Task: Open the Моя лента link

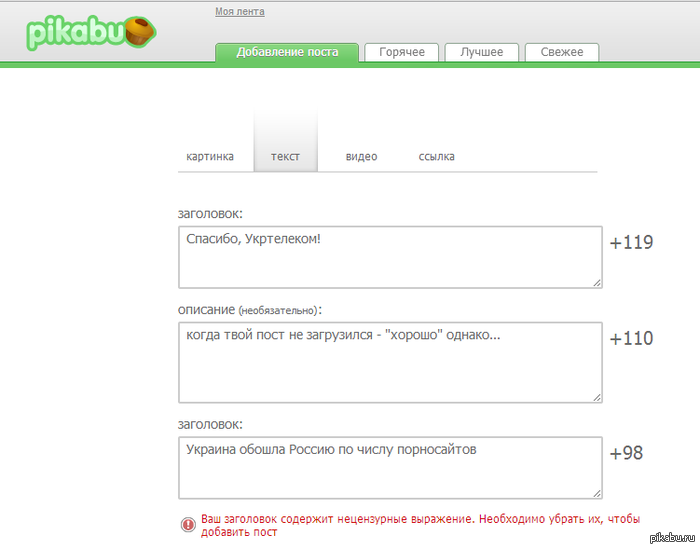Action: 240,11
